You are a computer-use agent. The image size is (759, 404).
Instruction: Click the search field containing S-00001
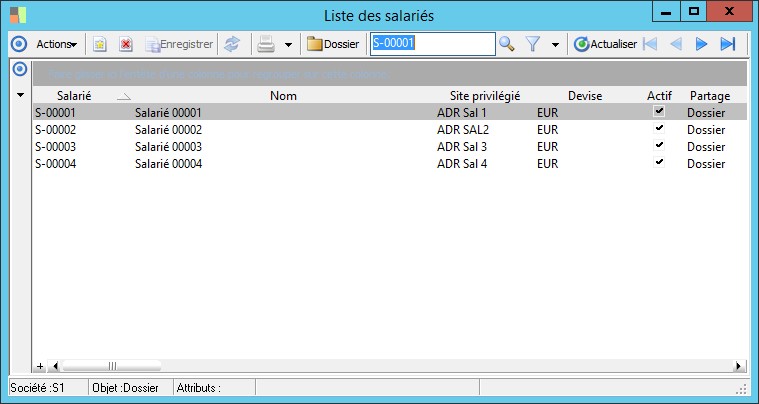coord(433,44)
